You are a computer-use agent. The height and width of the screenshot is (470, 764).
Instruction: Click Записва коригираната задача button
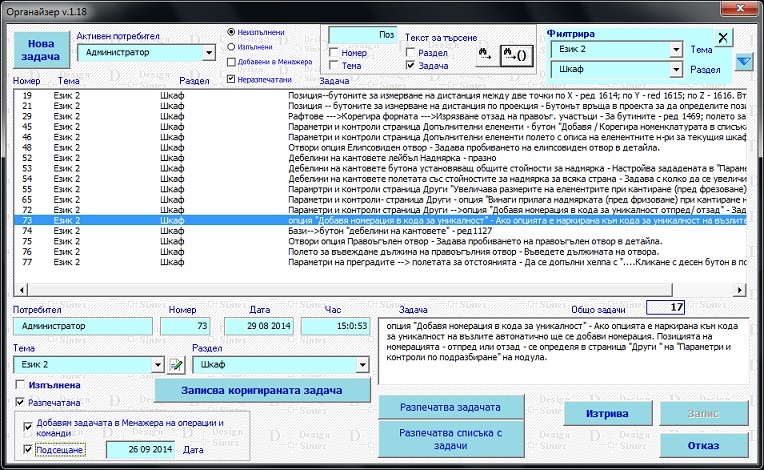tap(261, 389)
